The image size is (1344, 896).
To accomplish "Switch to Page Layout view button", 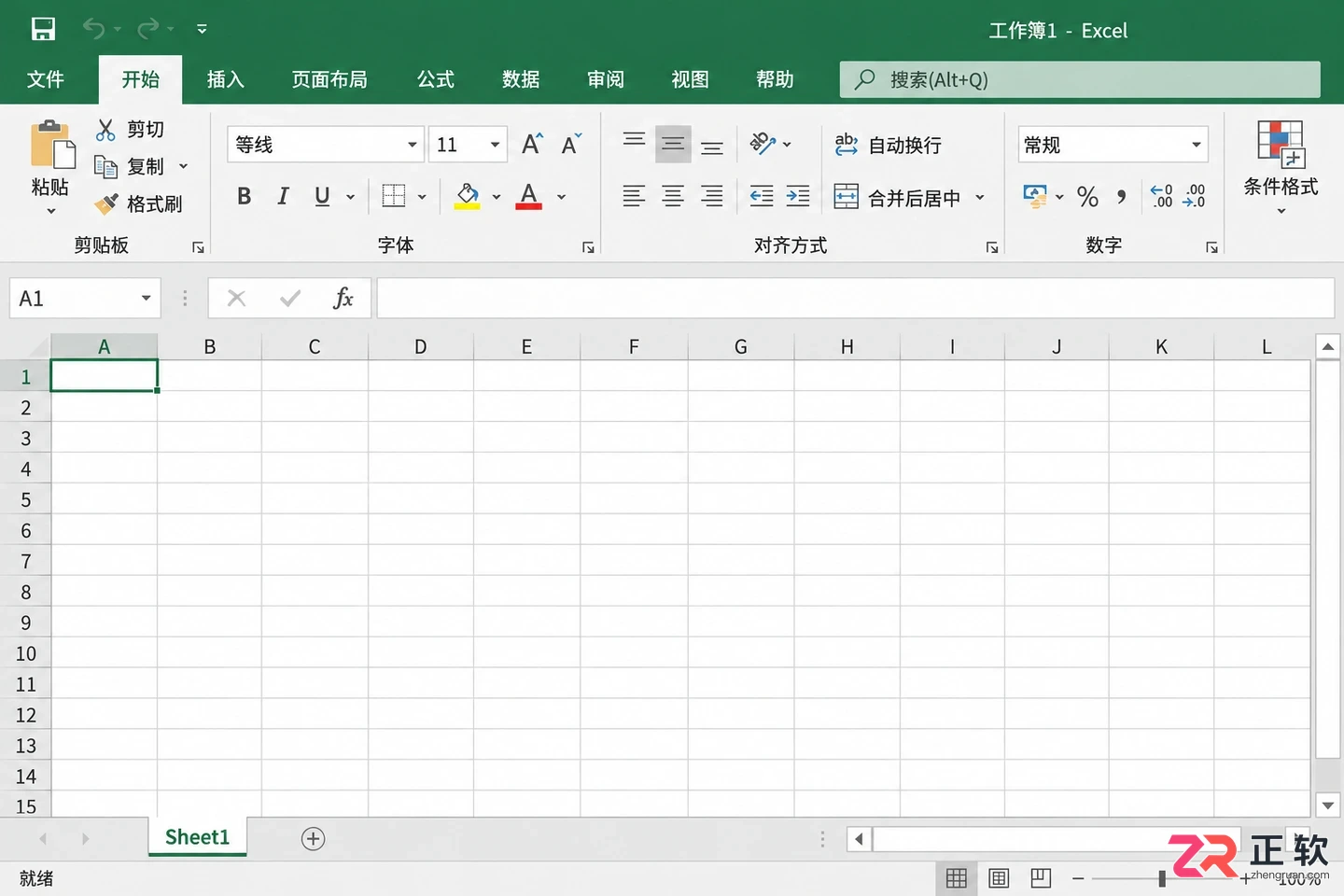I will [x=999, y=878].
